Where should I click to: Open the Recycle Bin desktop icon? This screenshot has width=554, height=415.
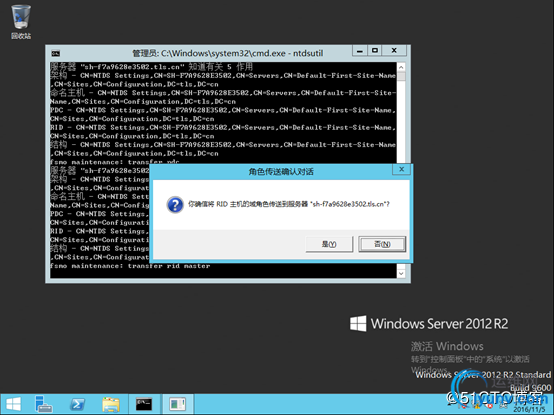pyautogui.click(x=21, y=22)
